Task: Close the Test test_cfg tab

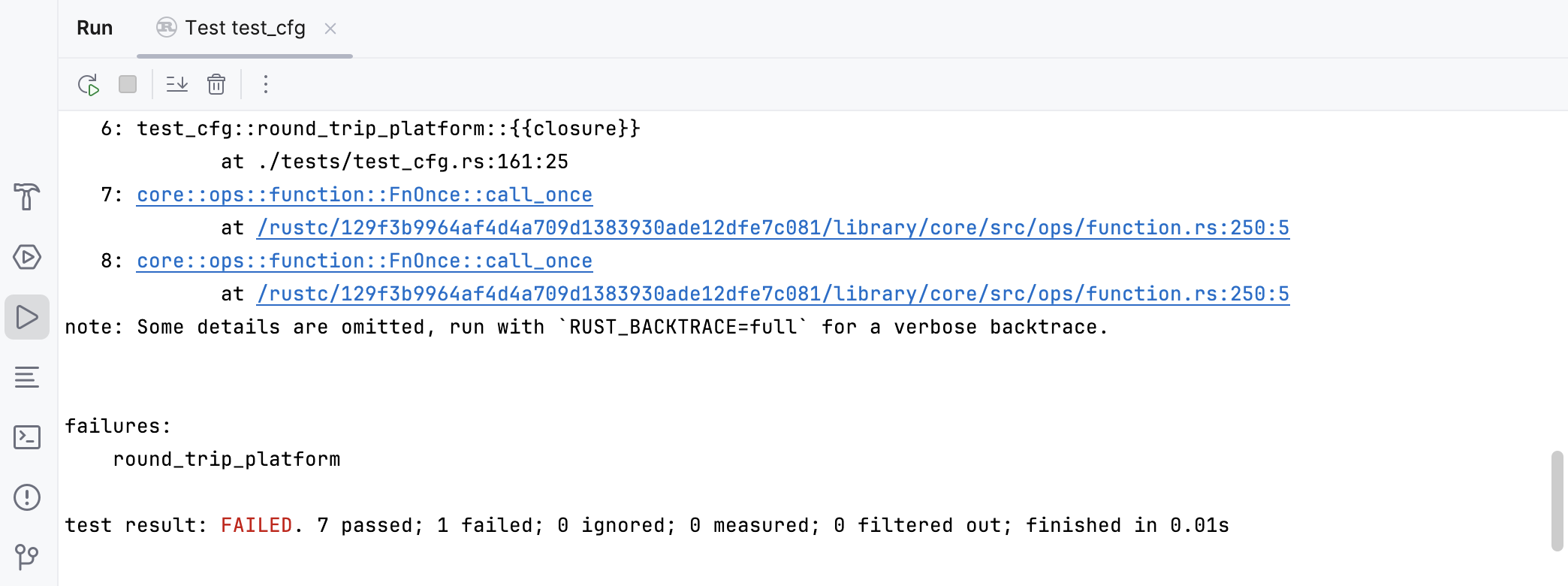Action: (x=330, y=29)
